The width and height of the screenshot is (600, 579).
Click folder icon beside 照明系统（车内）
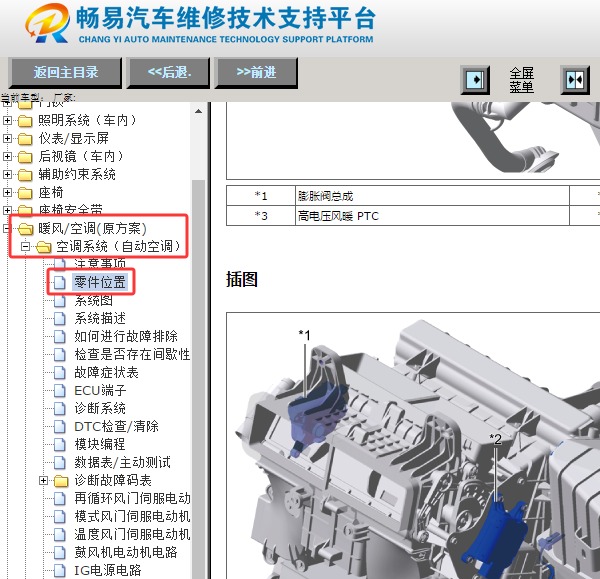[x=25, y=121]
